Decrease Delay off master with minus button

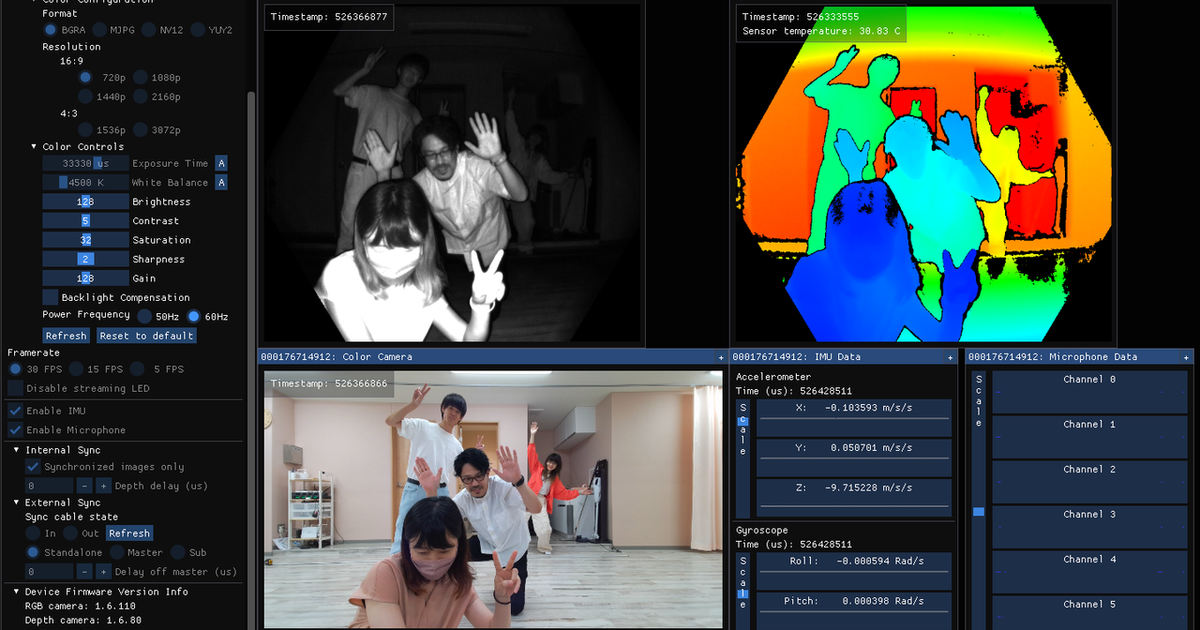tap(84, 572)
